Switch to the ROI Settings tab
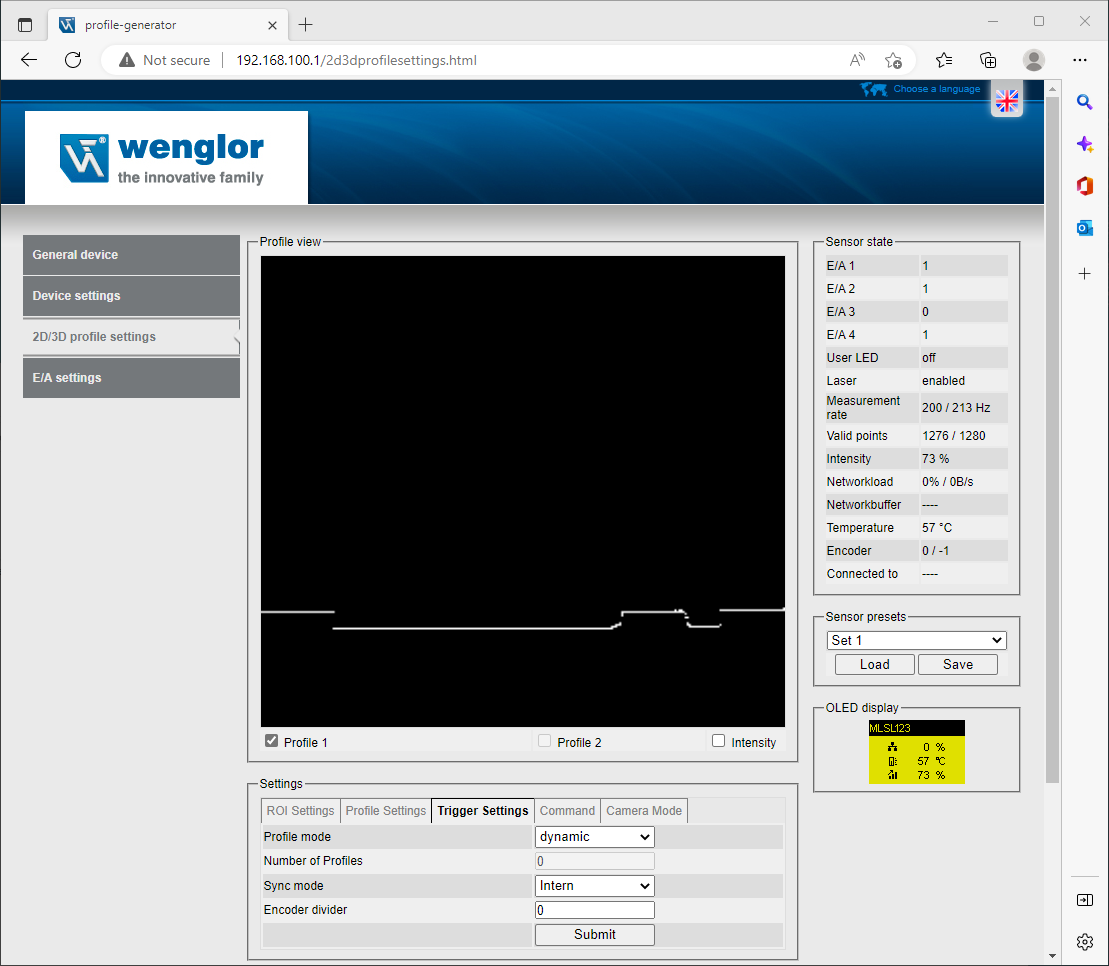 coord(300,811)
